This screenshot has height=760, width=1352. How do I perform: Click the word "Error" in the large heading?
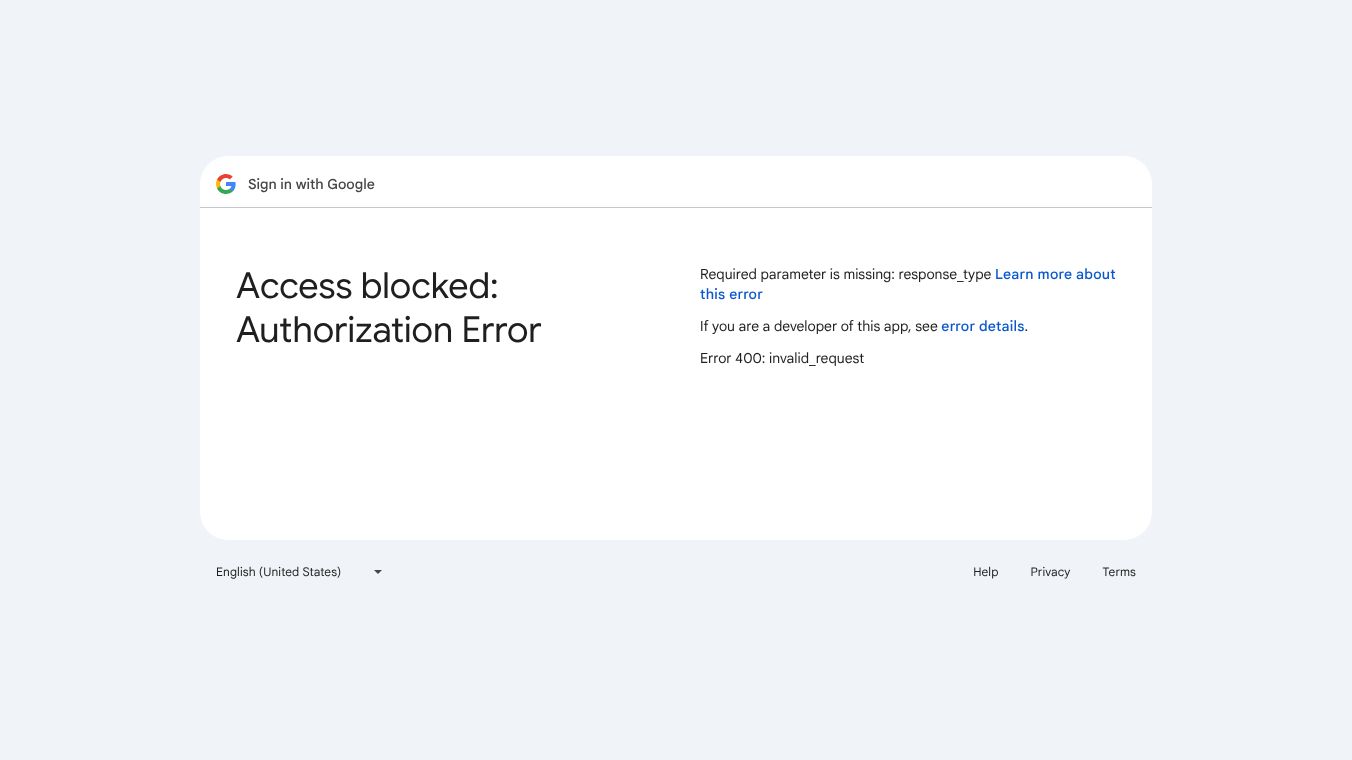501,330
